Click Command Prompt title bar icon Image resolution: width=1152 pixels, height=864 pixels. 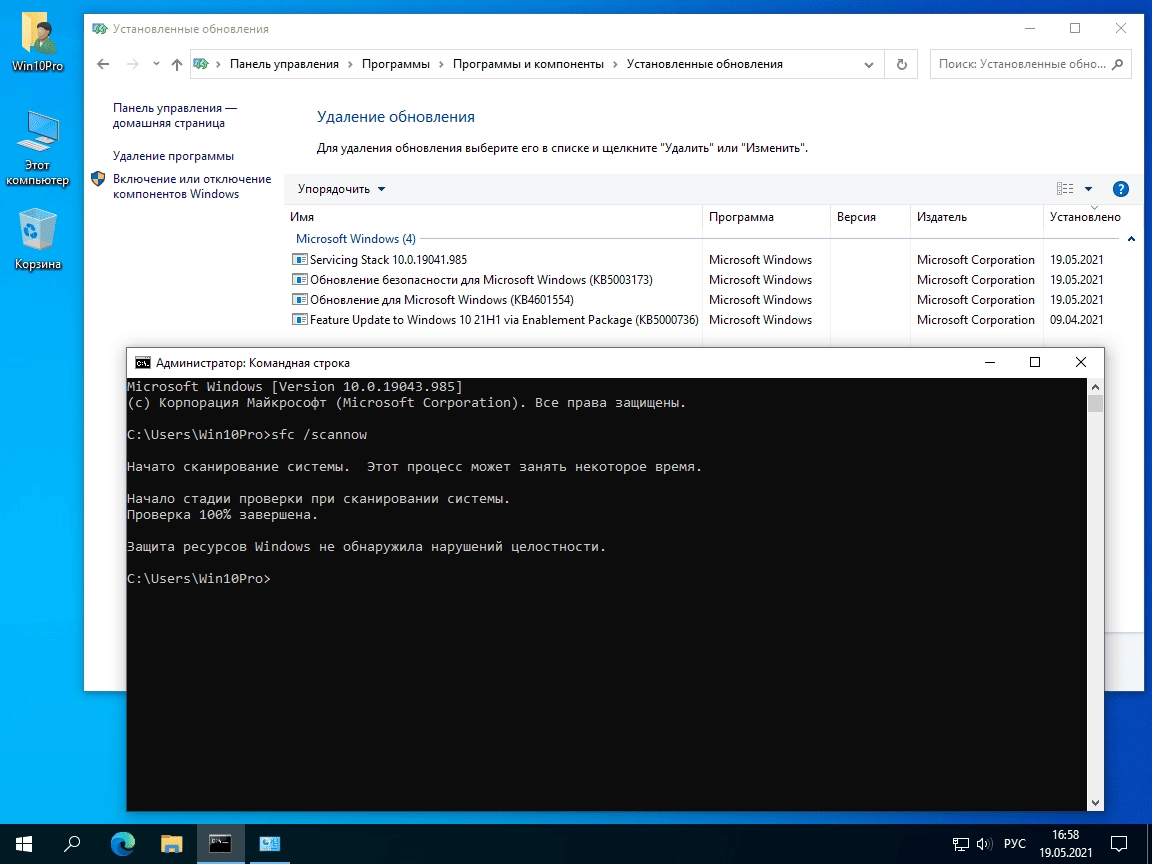click(143, 363)
